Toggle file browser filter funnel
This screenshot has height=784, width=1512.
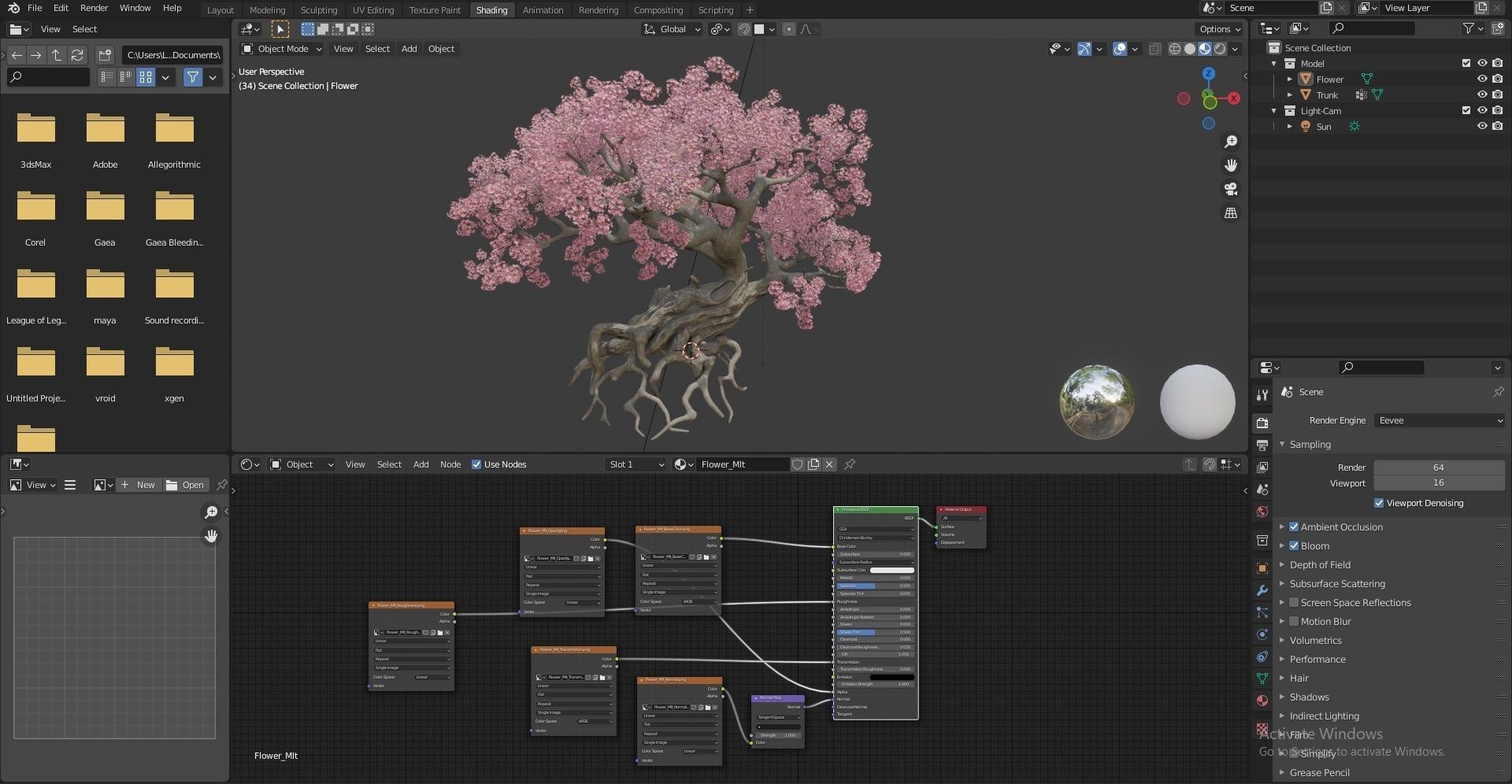(193, 77)
